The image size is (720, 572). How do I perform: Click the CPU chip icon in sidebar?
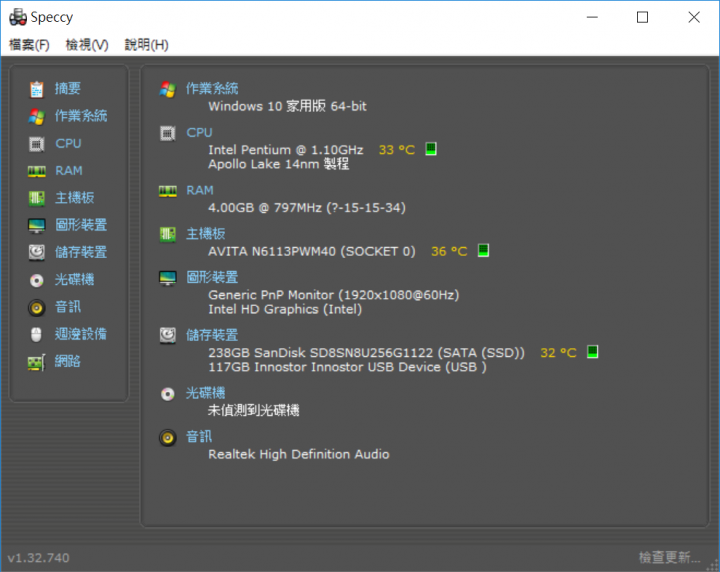click(x=37, y=144)
